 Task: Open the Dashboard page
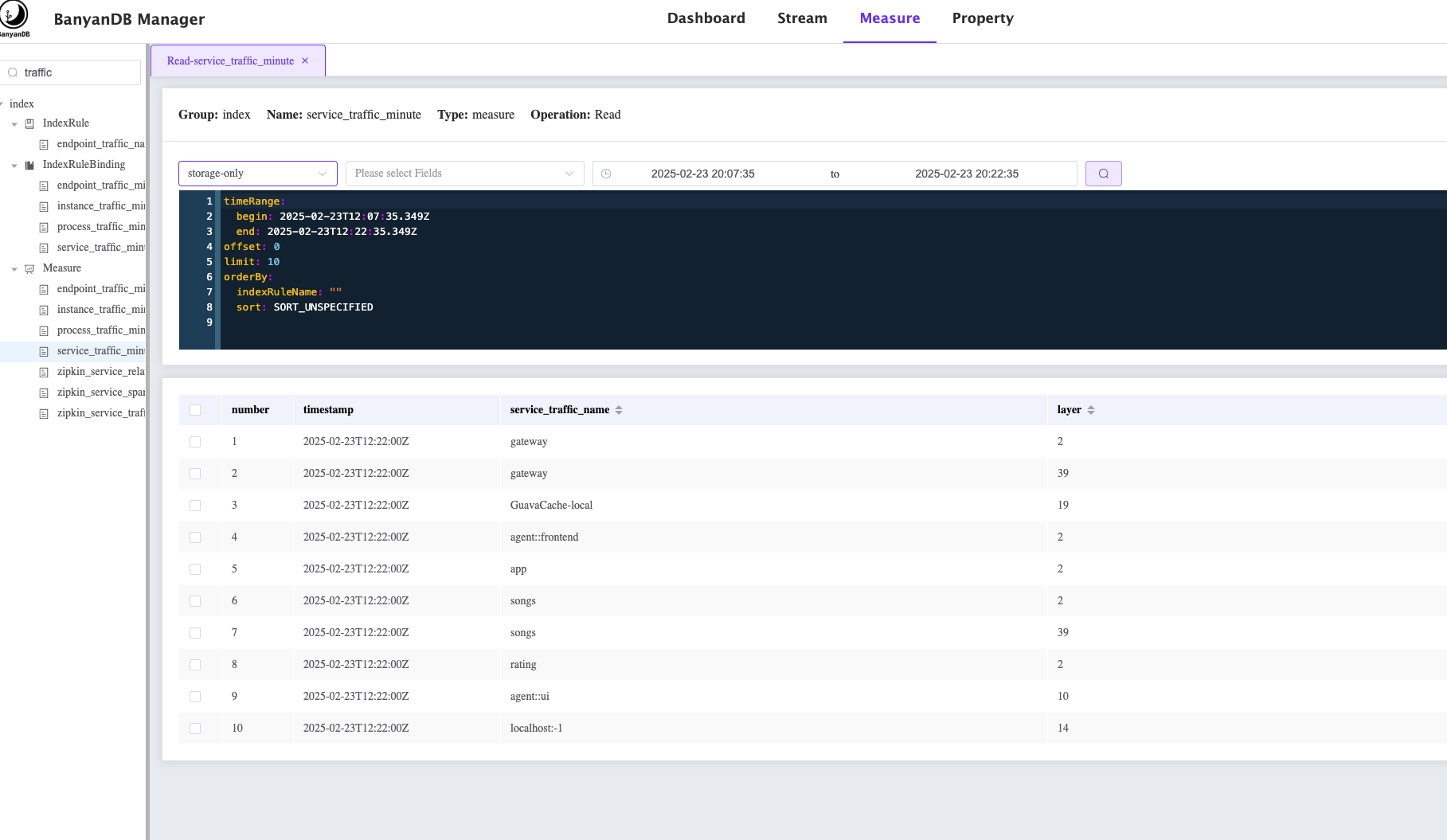[x=706, y=18]
